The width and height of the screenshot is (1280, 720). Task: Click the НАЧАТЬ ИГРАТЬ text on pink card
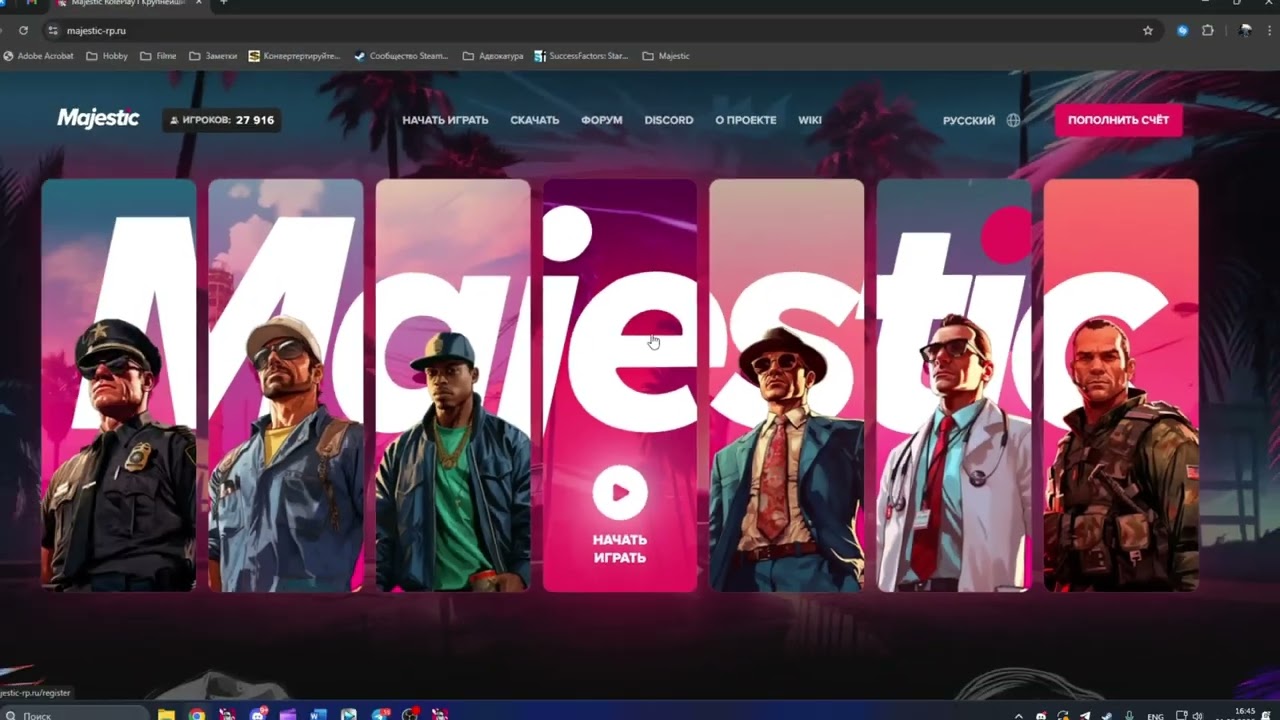tap(620, 548)
